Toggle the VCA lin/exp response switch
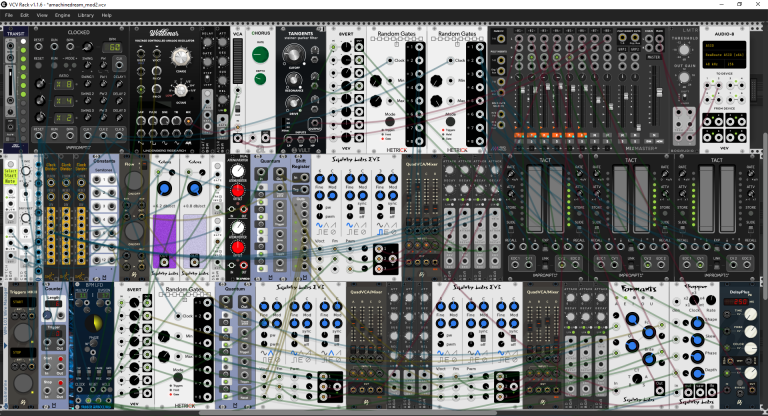768x416 pixels. point(238,109)
